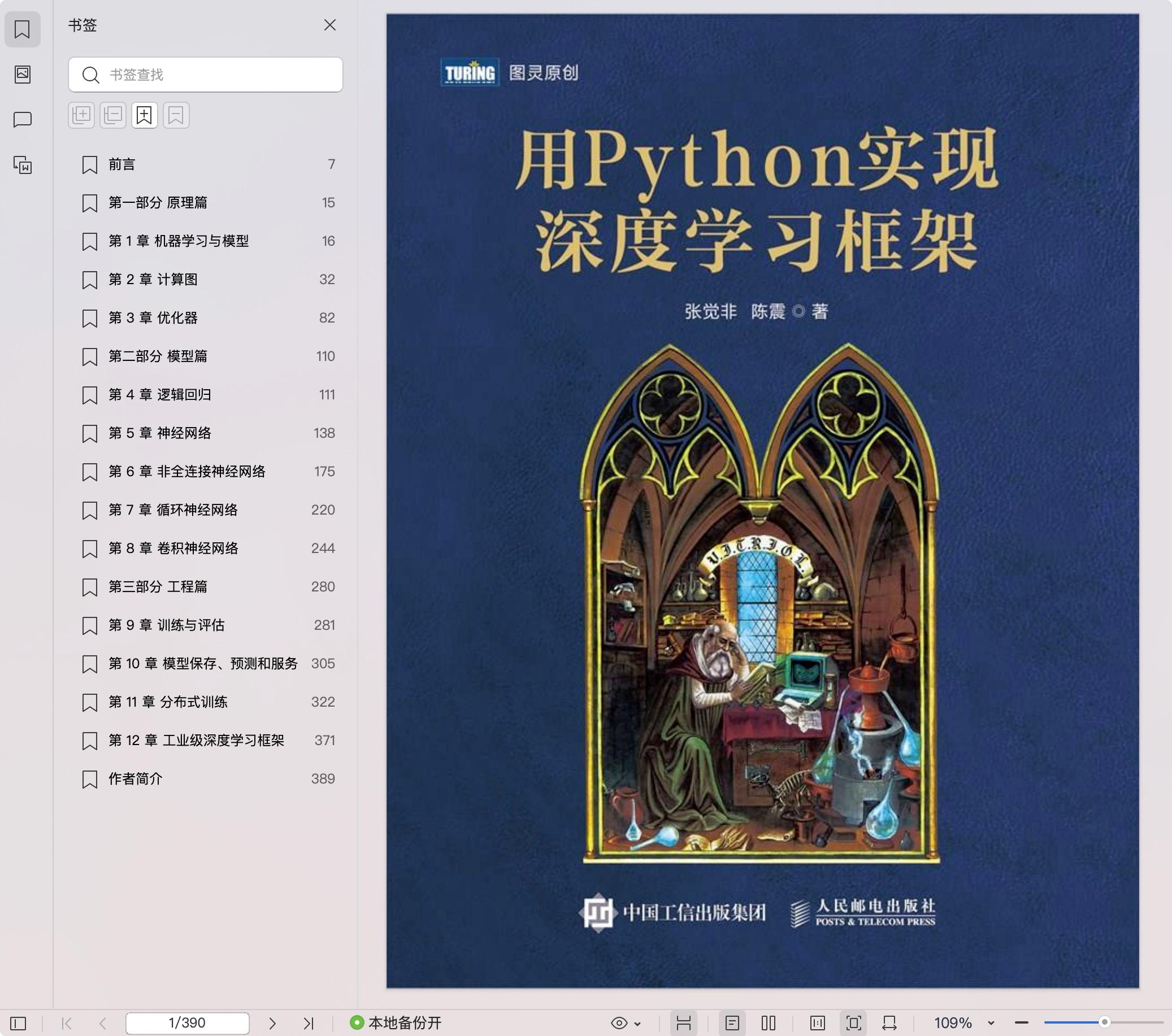The height and width of the screenshot is (1036, 1172).
Task: Jump to the last page
Action: (x=309, y=1024)
